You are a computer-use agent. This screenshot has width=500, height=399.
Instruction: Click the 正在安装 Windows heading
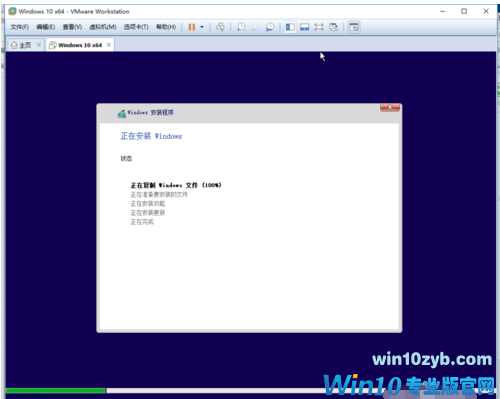[151, 136]
